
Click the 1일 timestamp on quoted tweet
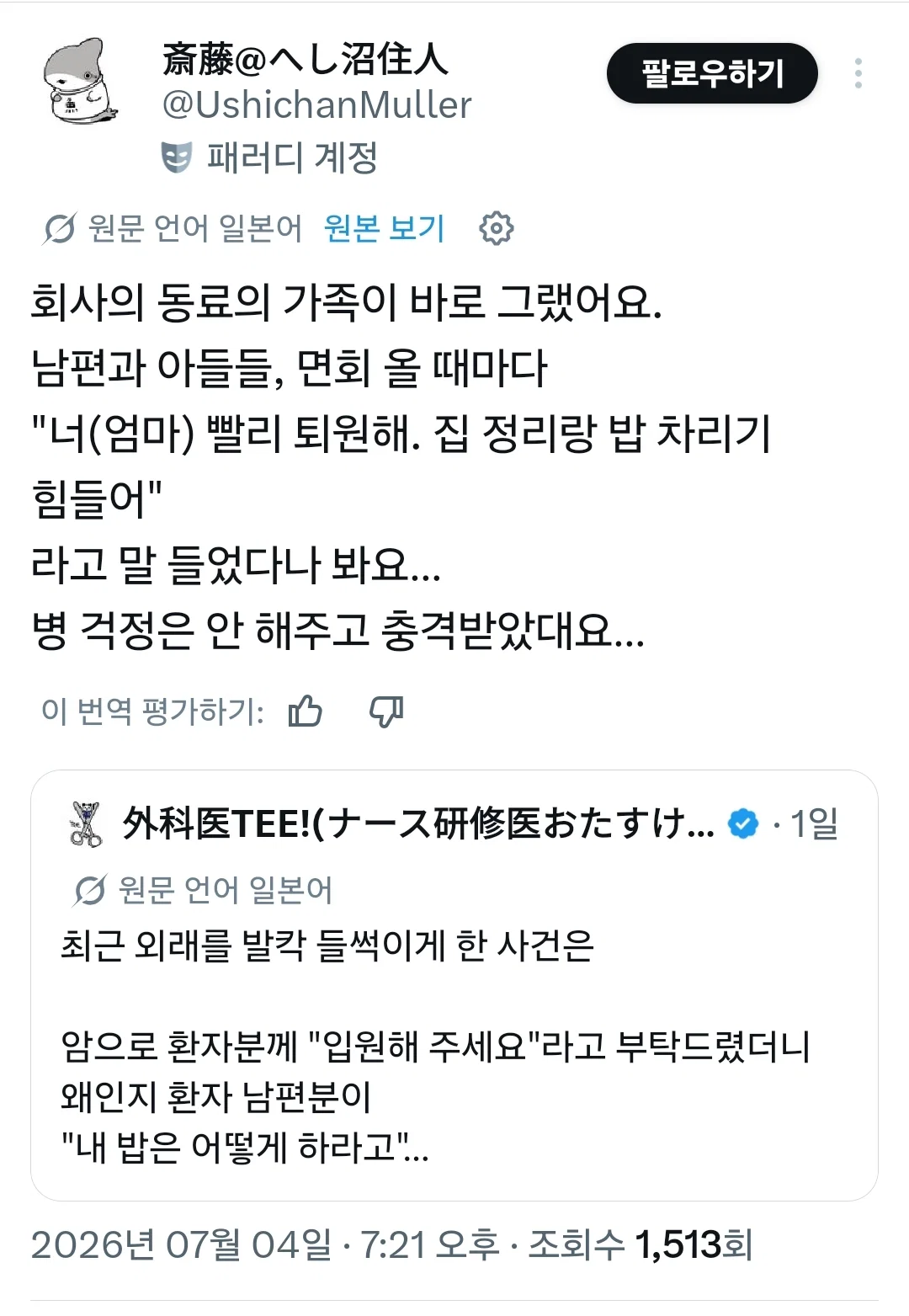tap(814, 823)
